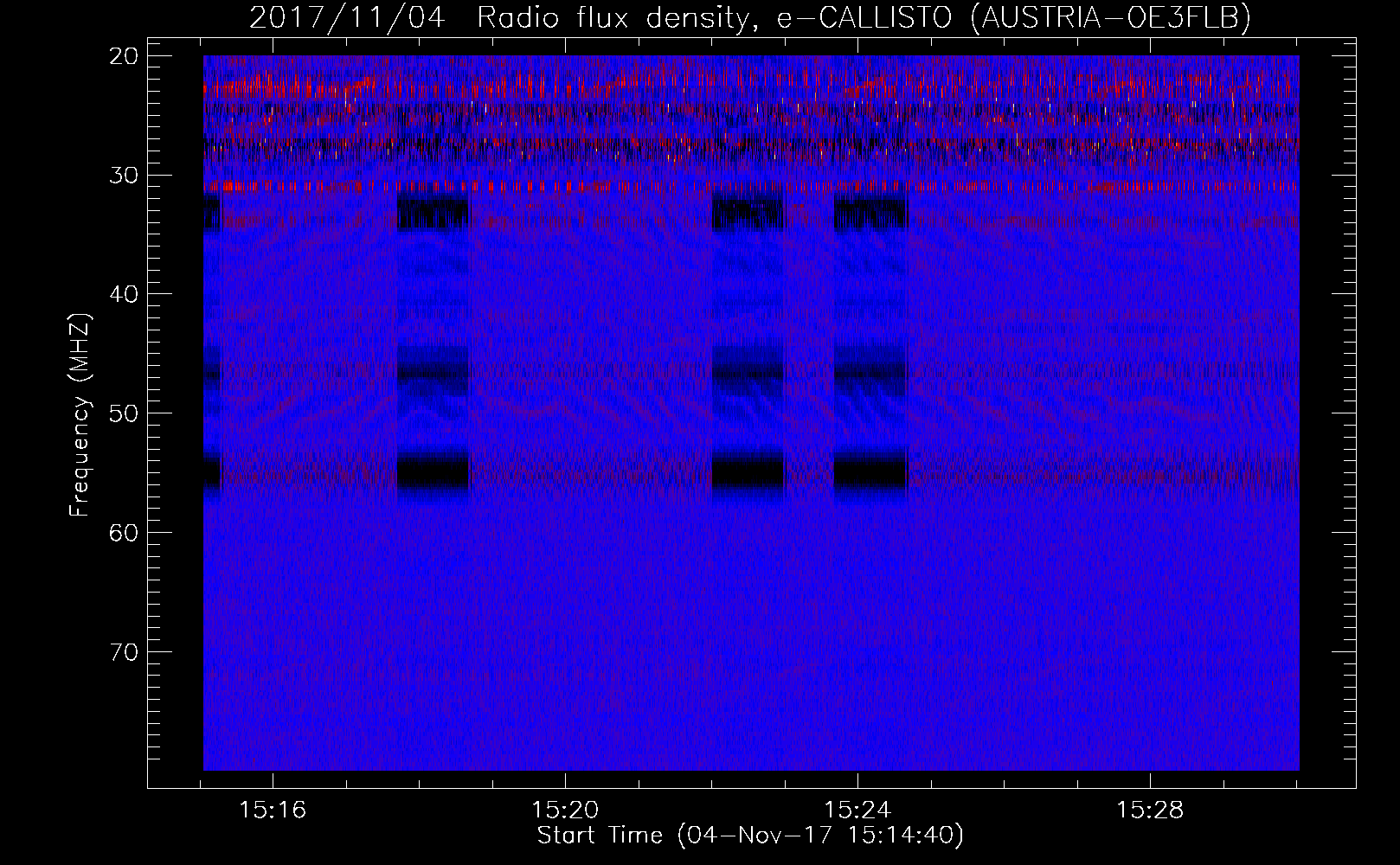The image size is (1400, 865).
Task: Select the 40 frequency tick label
Action: [125, 294]
